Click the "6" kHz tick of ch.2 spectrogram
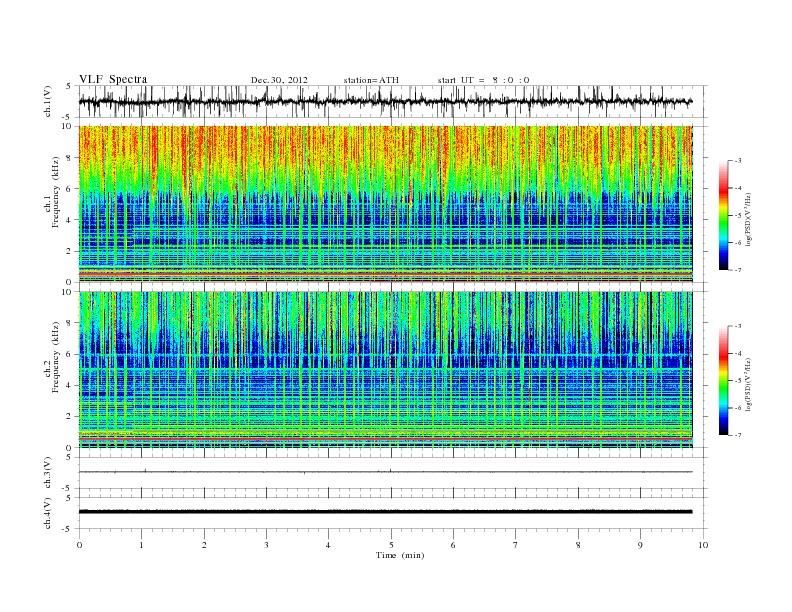 point(69,354)
